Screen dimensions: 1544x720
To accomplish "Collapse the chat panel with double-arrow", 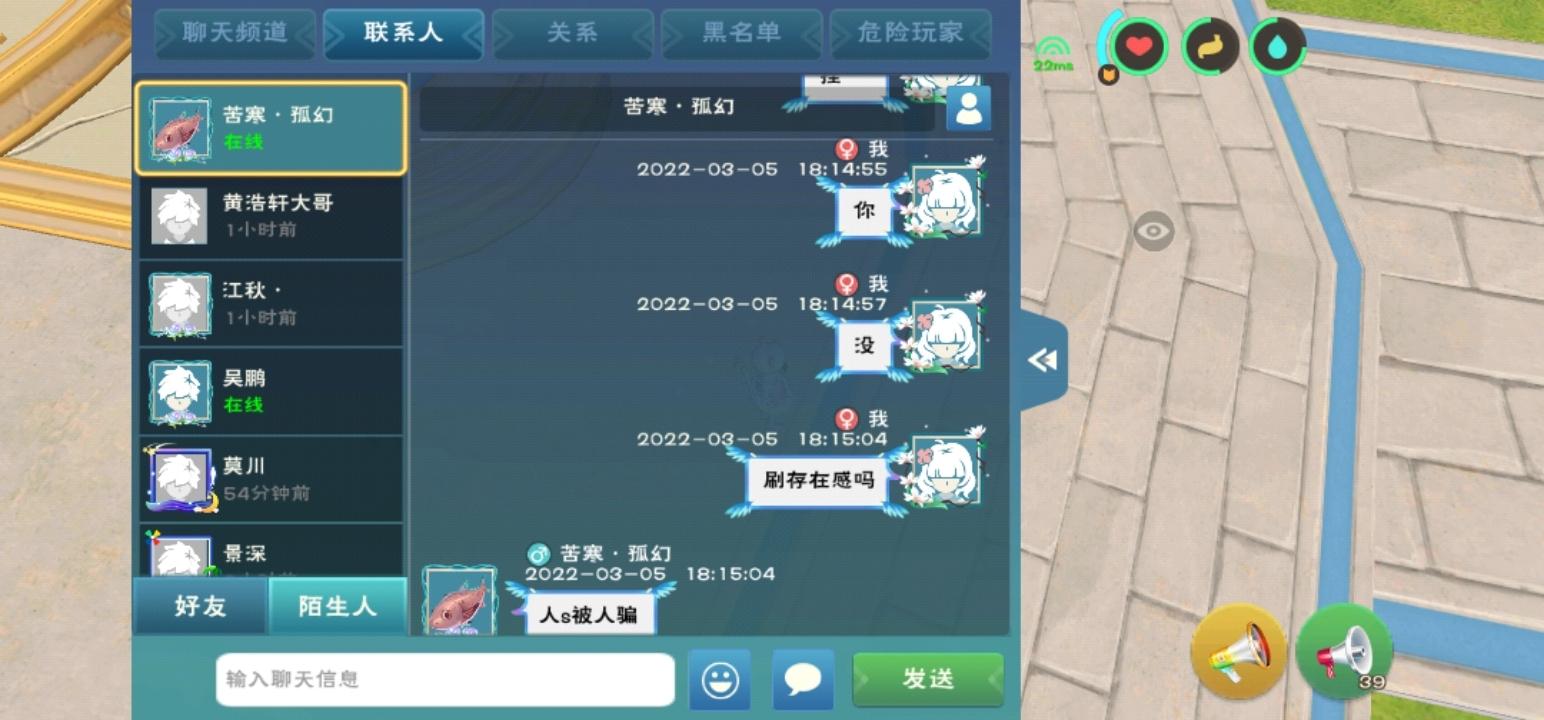I will coord(1043,360).
